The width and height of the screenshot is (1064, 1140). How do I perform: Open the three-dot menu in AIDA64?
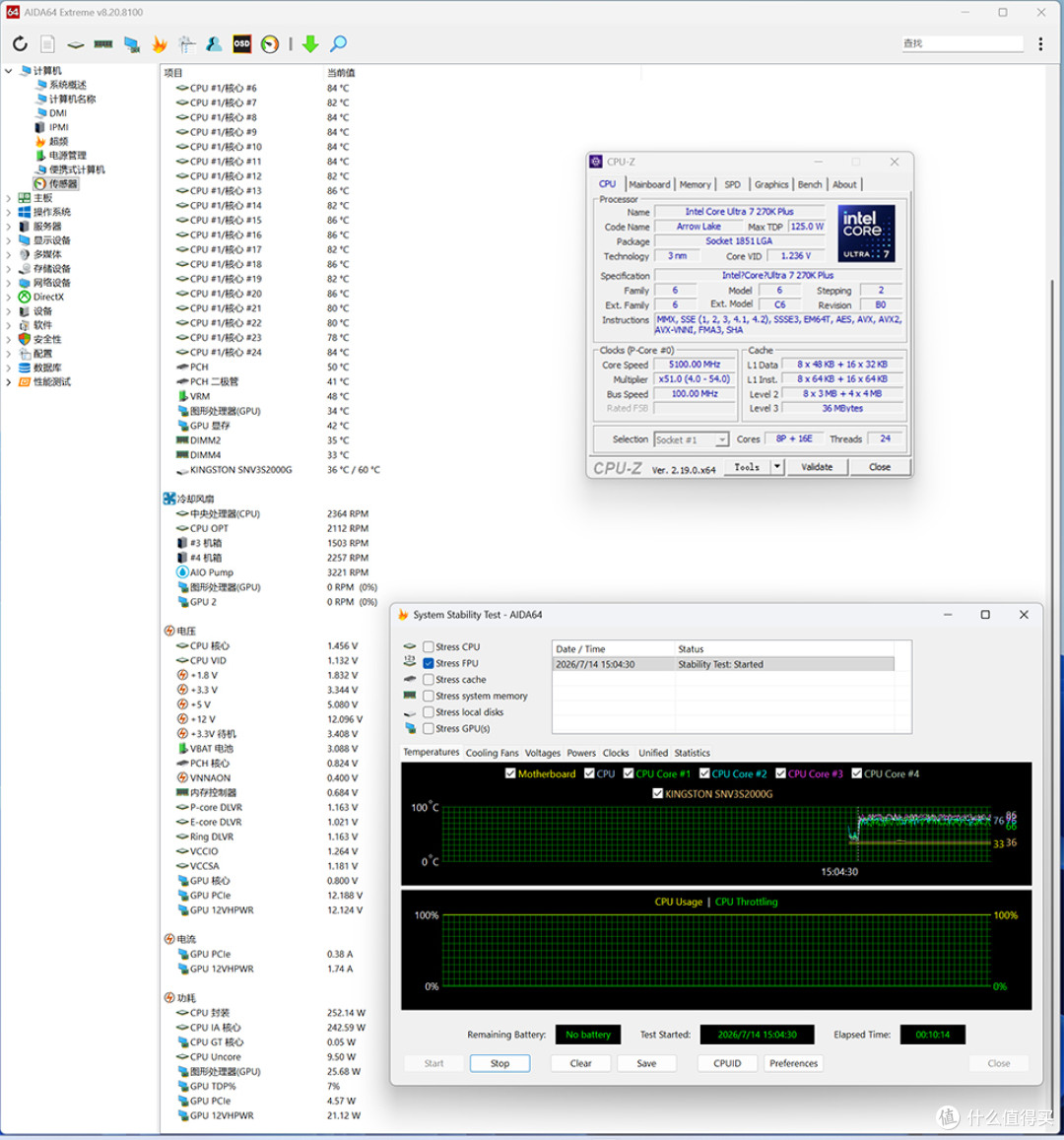click(x=1040, y=43)
